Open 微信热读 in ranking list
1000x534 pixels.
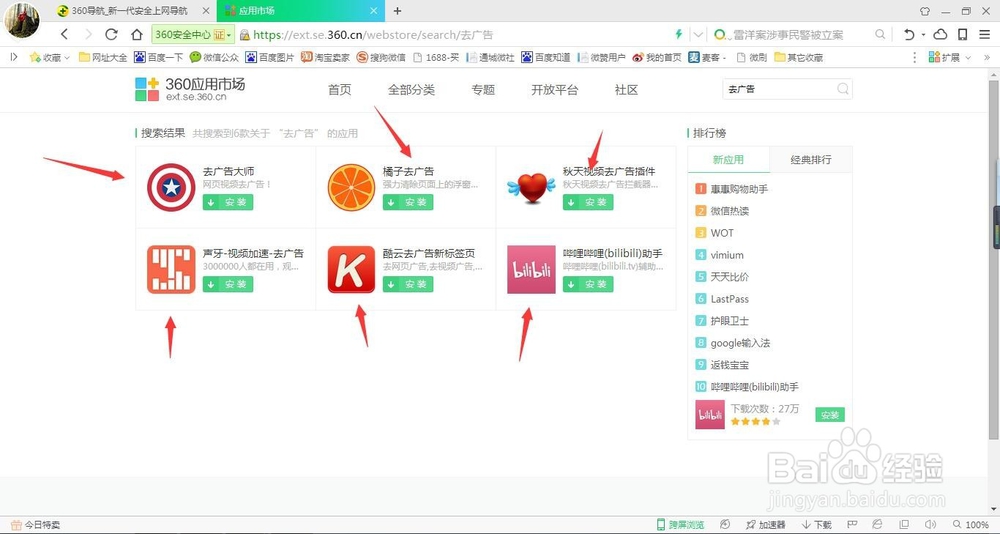point(730,211)
